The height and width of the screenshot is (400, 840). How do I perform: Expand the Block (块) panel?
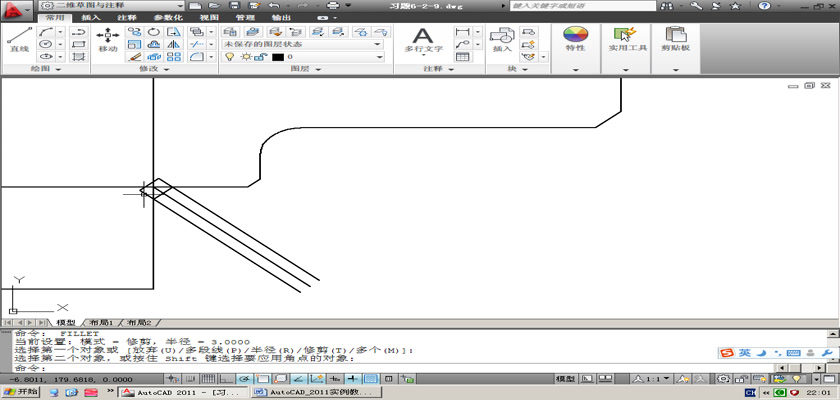[518, 69]
